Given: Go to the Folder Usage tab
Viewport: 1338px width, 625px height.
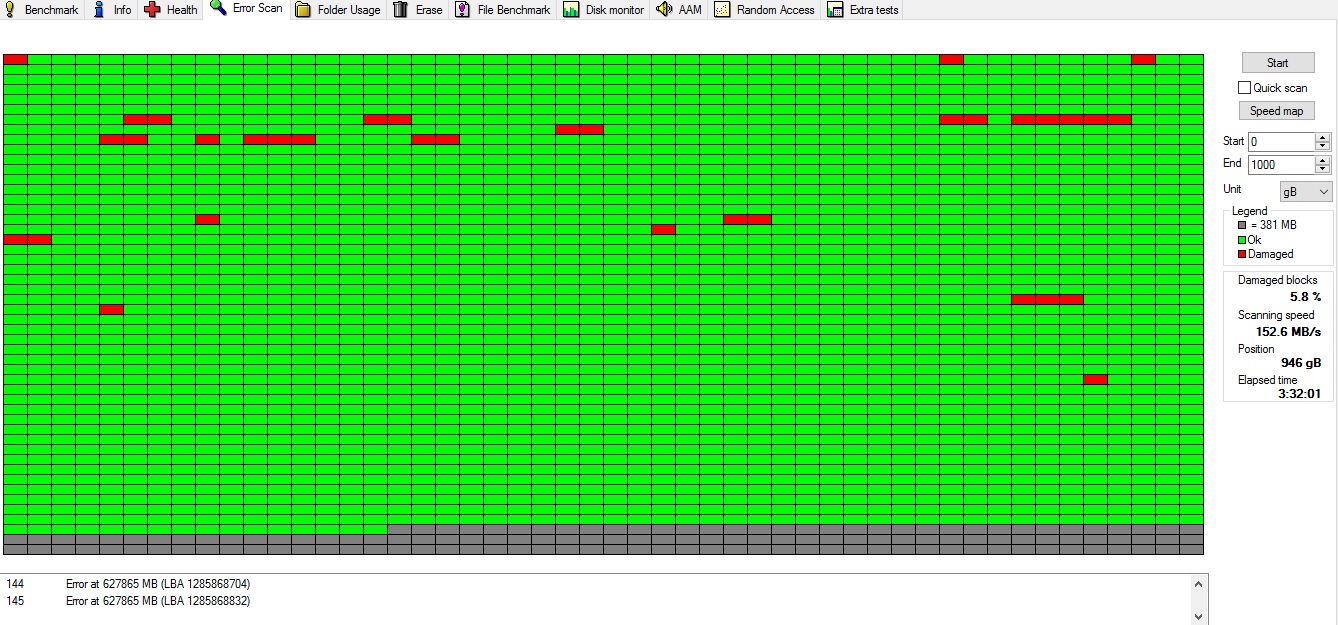Looking at the screenshot, I should (x=338, y=10).
